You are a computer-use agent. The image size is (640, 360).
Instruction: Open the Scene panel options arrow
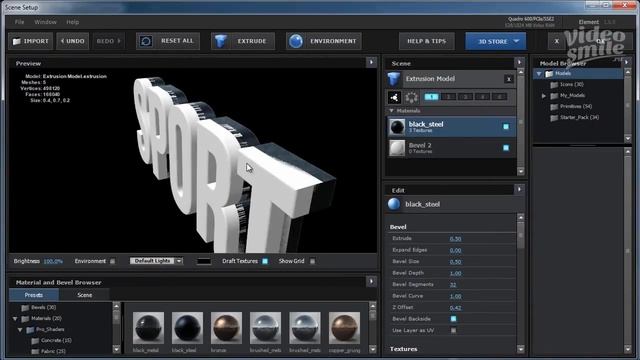pyautogui.click(x=519, y=62)
